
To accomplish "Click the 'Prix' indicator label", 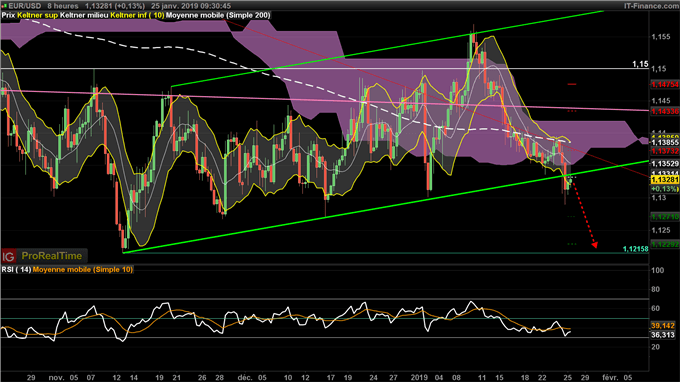I will [x=8, y=15].
